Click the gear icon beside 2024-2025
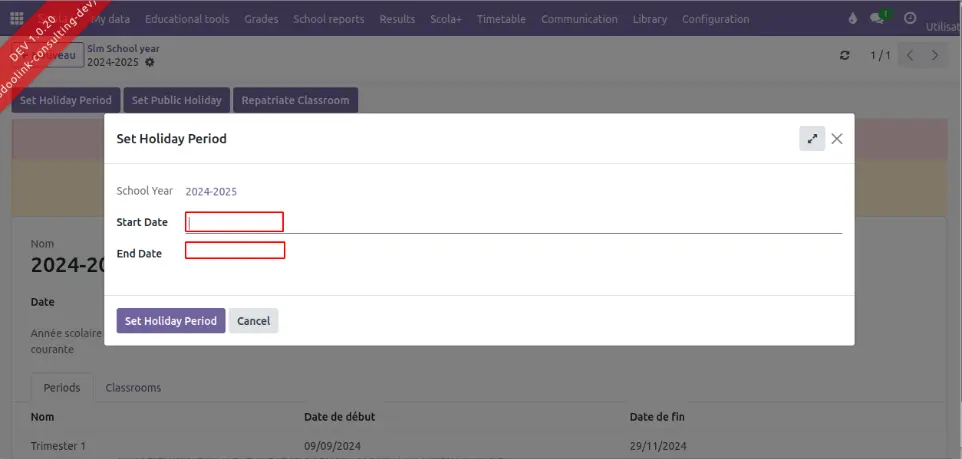The height and width of the screenshot is (459, 962). tap(150, 62)
